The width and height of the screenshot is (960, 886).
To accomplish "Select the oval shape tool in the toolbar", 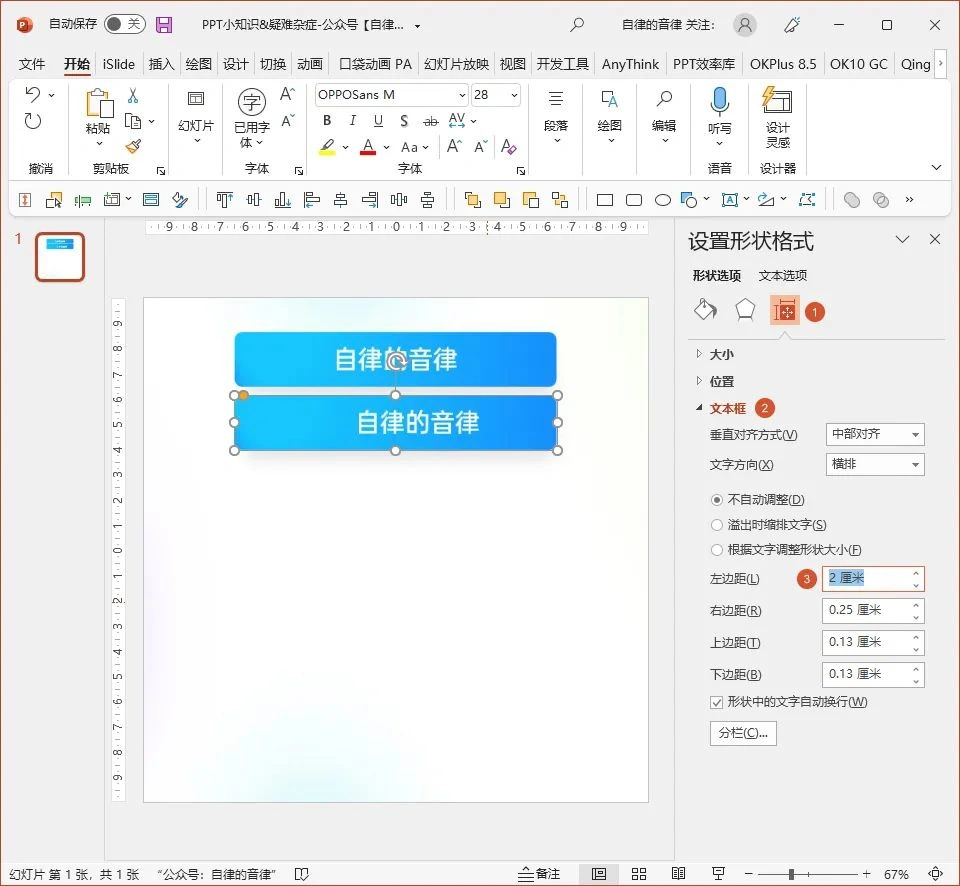I will pyautogui.click(x=662, y=199).
